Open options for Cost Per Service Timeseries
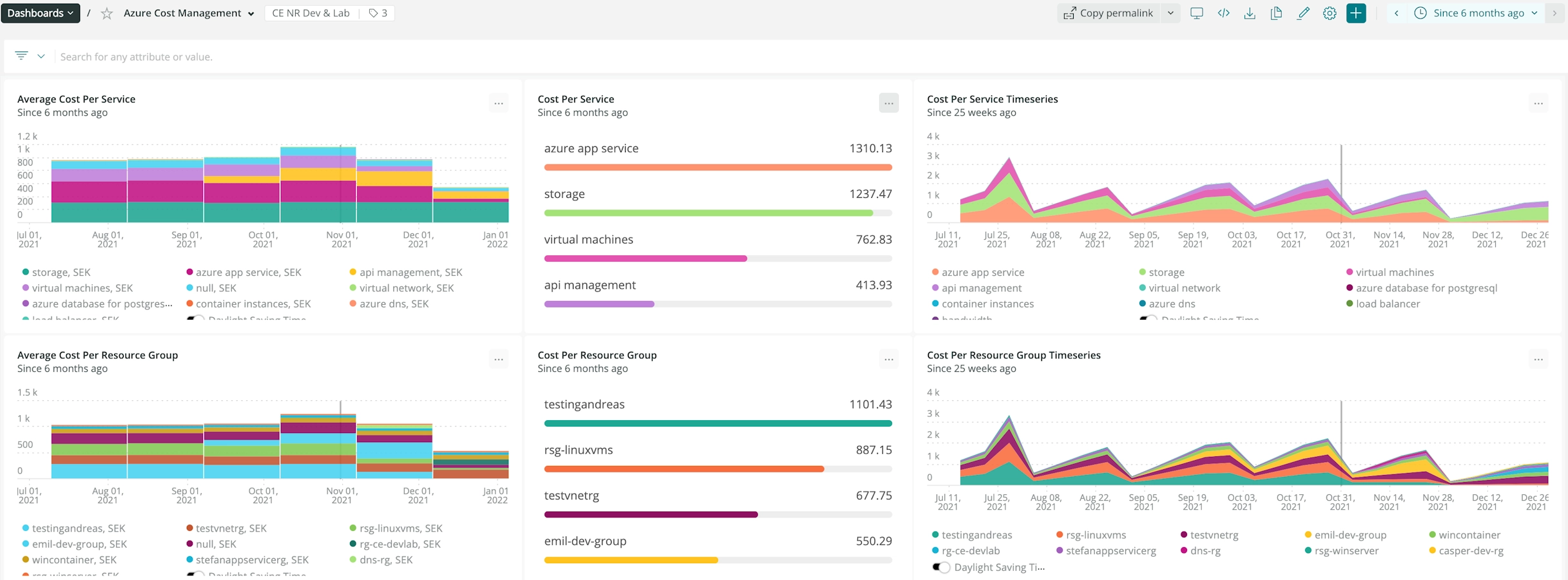The width and height of the screenshot is (1568, 580). [1538, 103]
